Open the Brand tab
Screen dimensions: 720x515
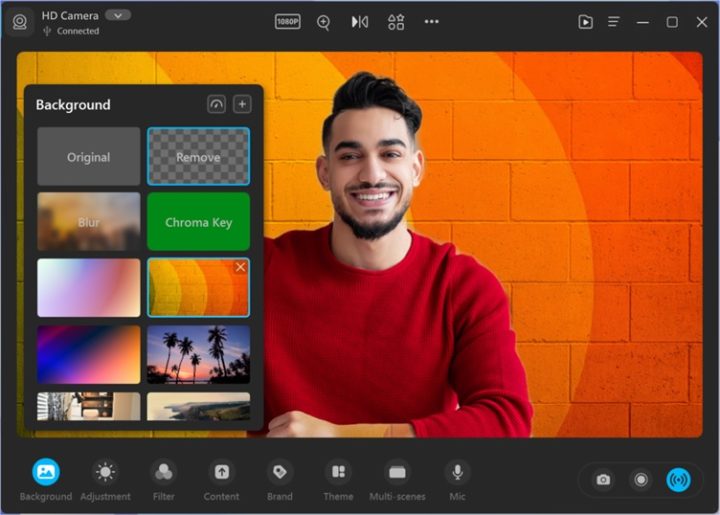click(x=280, y=480)
